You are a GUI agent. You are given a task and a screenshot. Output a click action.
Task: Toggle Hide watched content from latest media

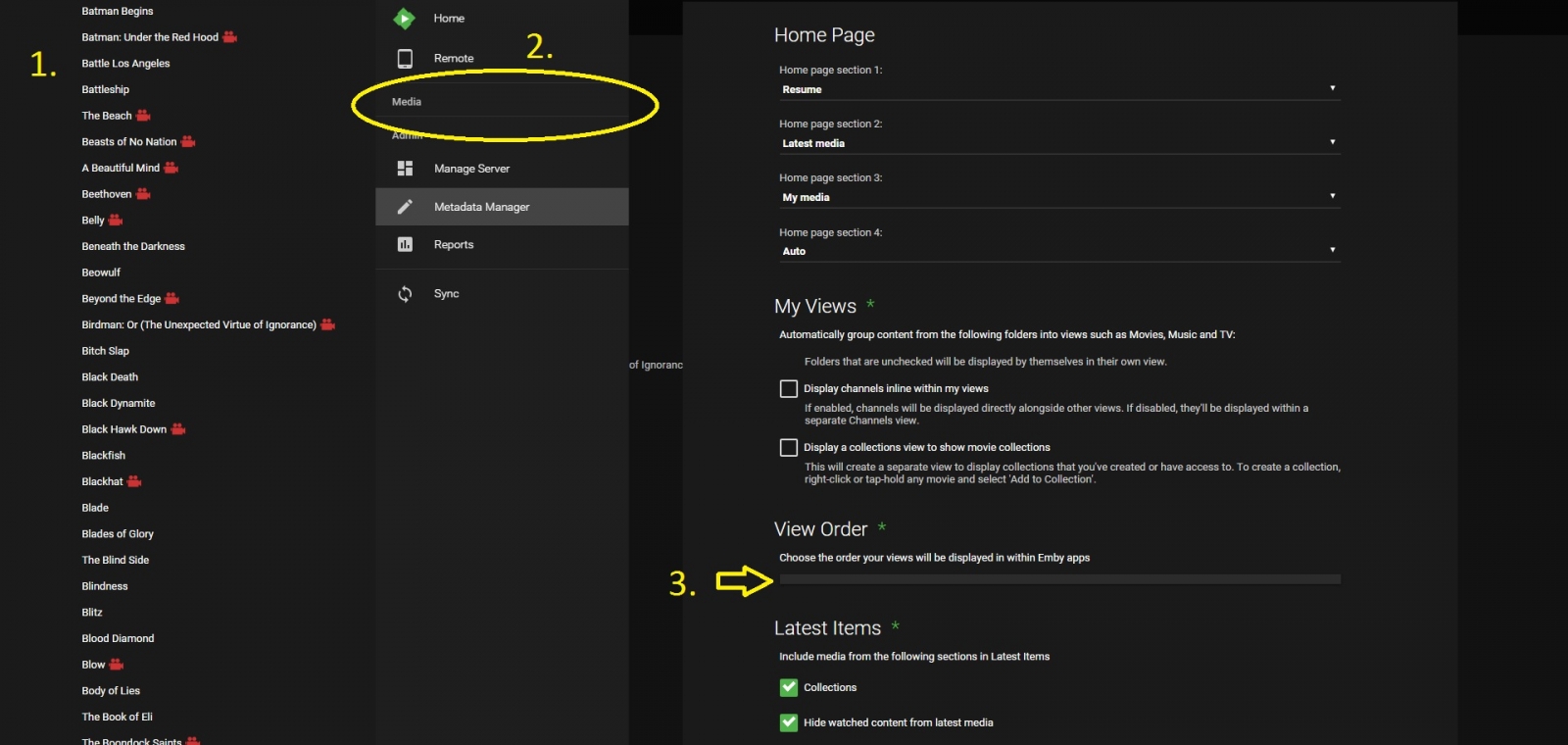(788, 723)
